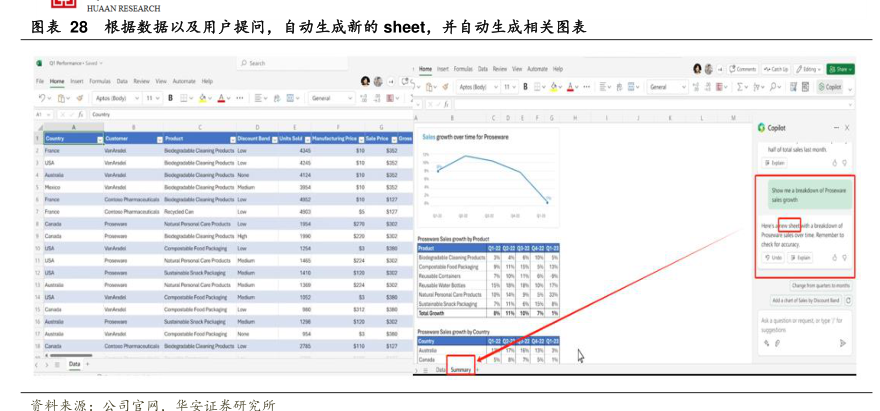Click Borders icon in left window
Image resolution: width=880 pixels, height=411 pixels.
(x=184, y=98)
